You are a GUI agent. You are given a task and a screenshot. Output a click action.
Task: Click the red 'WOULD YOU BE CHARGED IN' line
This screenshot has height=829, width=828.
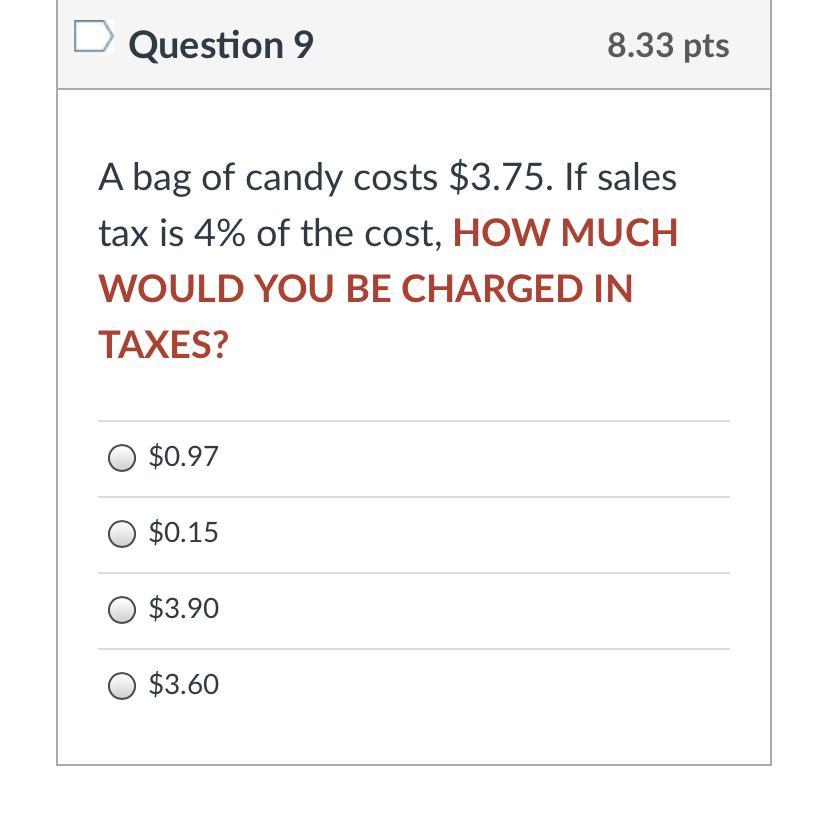pyautogui.click(x=365, y=289)
